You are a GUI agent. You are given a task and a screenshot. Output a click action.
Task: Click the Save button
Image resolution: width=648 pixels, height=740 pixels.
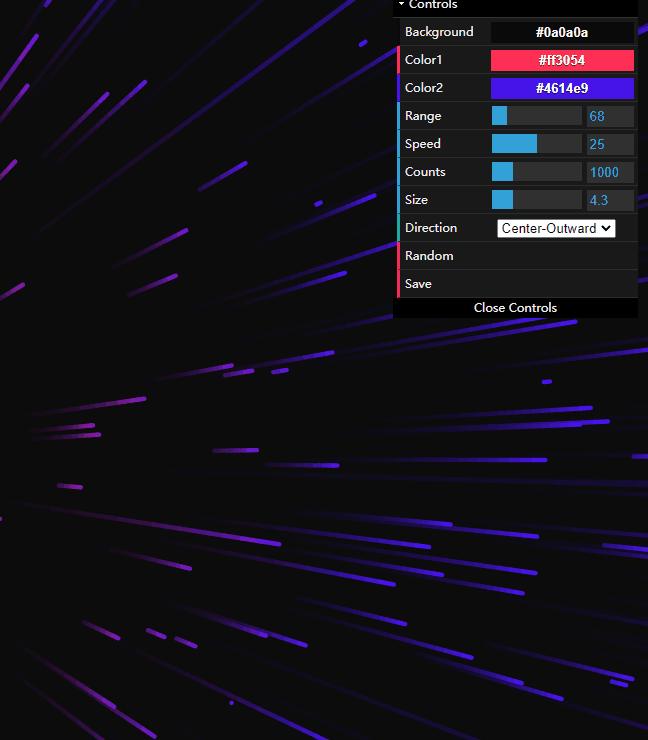(518, 284)
